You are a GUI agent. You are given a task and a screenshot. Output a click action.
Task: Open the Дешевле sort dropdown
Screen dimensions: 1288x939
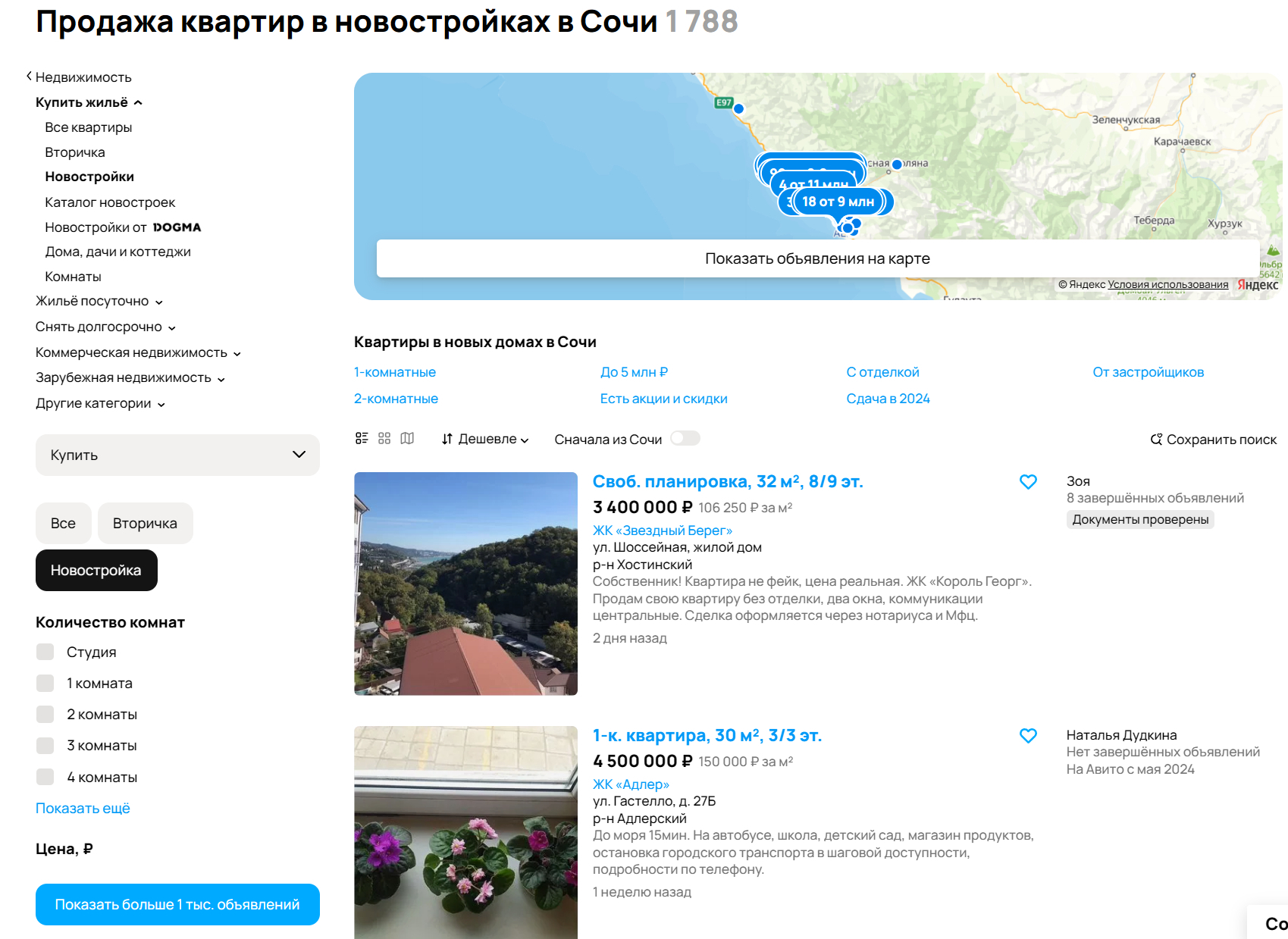[x=485, y=439]
